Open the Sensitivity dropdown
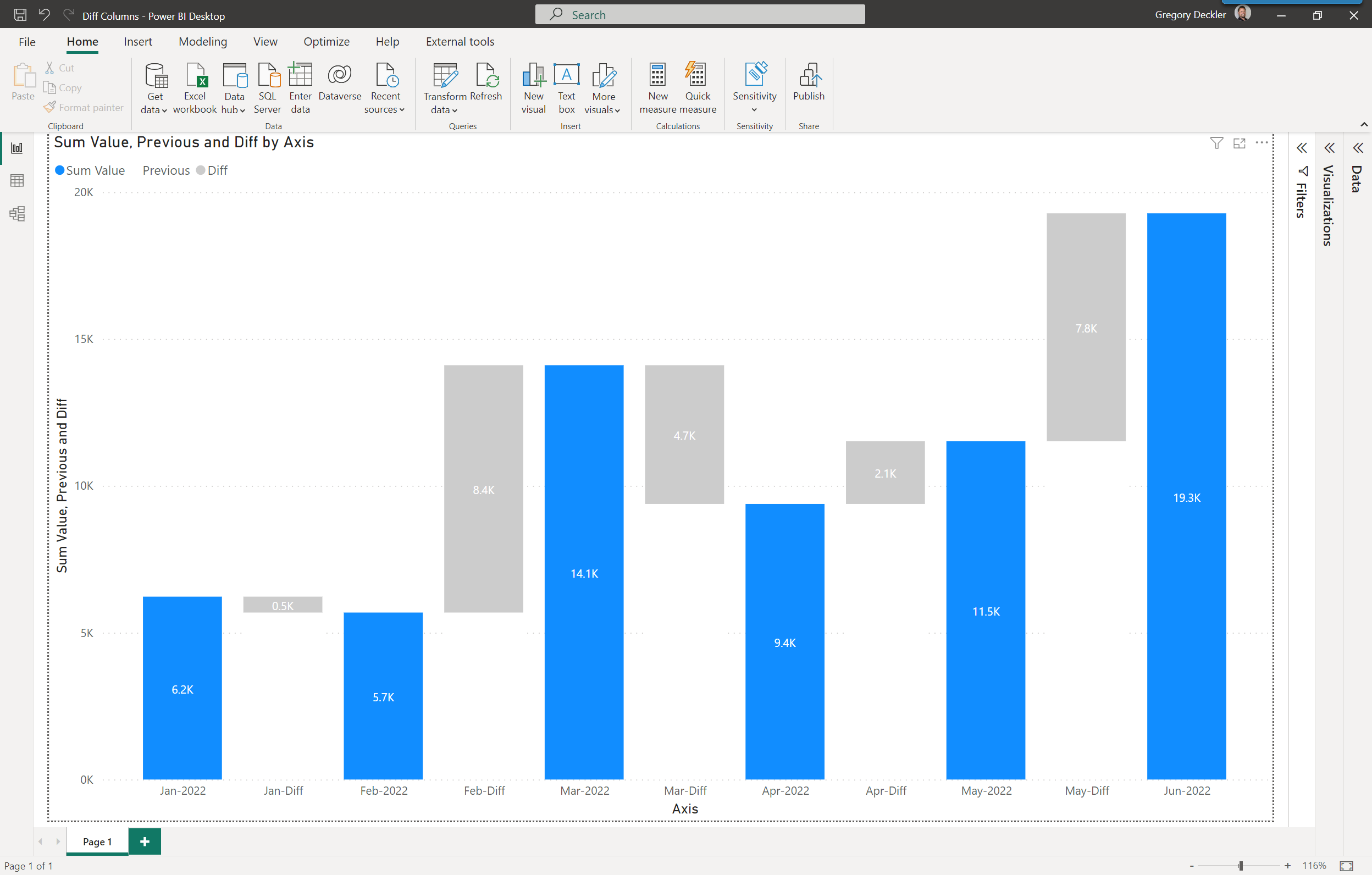Viewport: 1372px width, 875px height. click(754, 88)
